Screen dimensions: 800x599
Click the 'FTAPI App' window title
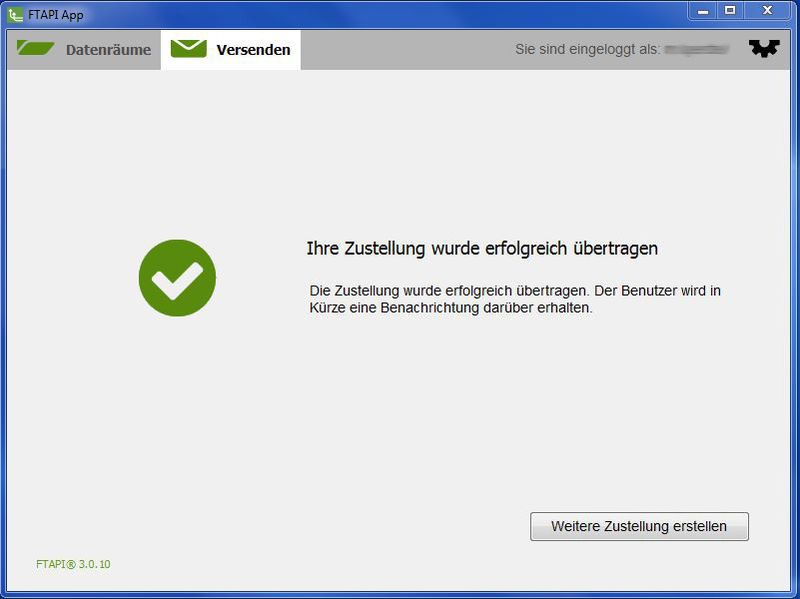coord(56,15)
